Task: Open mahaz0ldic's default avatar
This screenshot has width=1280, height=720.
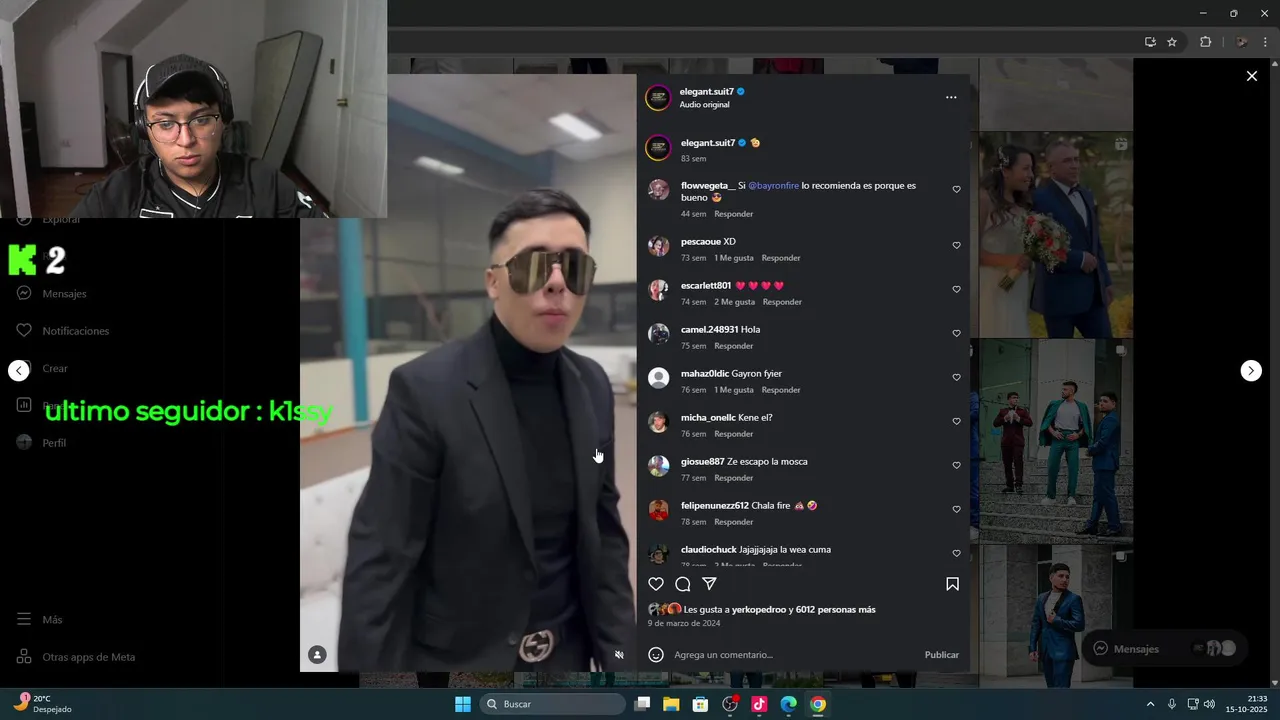Action: (658, 378)
